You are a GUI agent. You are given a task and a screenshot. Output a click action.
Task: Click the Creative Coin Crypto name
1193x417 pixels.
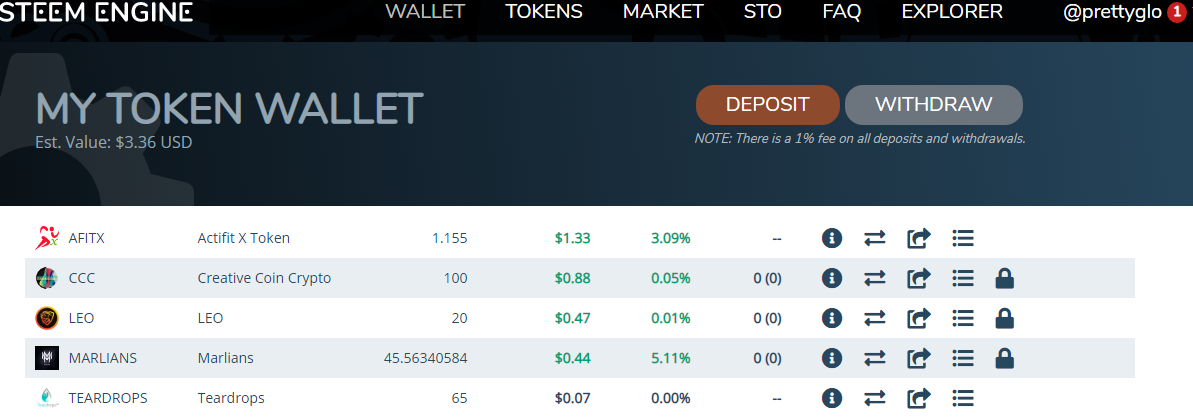coord(264,279)
